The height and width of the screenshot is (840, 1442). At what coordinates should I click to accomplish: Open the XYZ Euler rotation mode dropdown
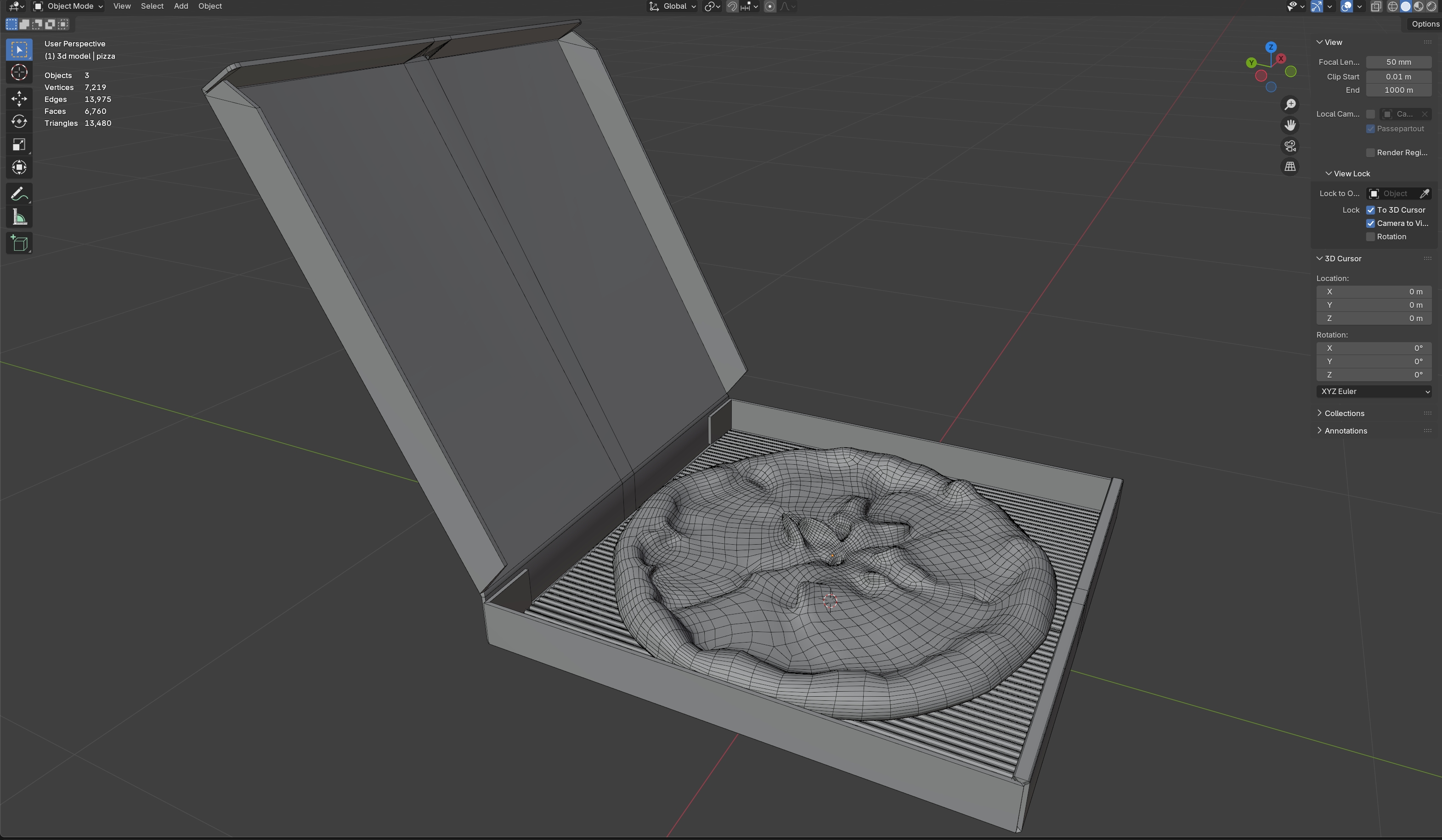point(1374,391)
